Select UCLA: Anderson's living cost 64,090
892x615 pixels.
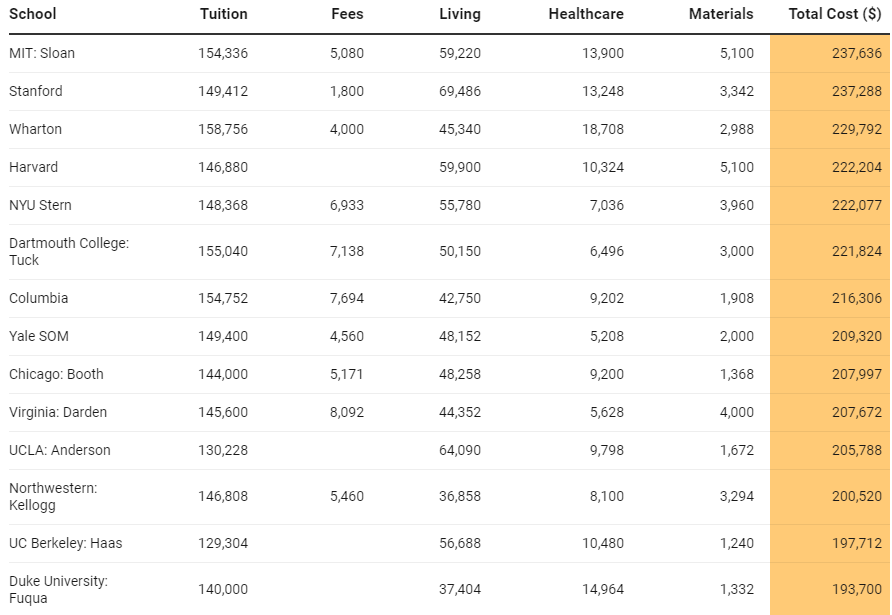tap(460, 450)
